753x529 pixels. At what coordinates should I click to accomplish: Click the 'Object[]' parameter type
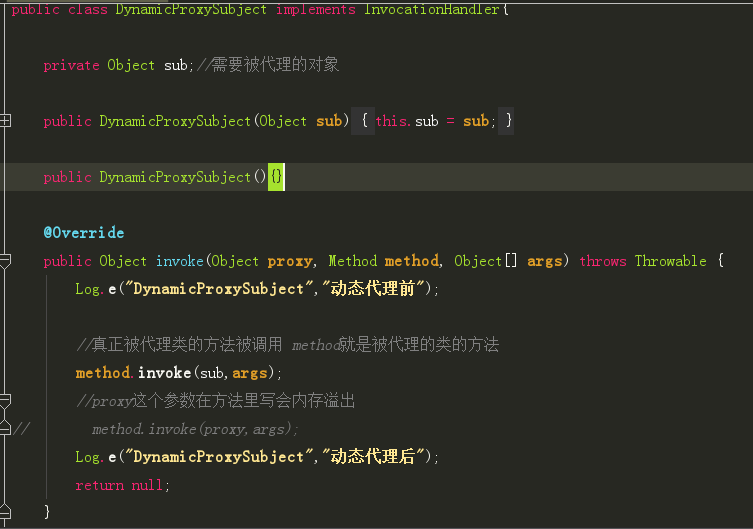(x=486, y=261)
